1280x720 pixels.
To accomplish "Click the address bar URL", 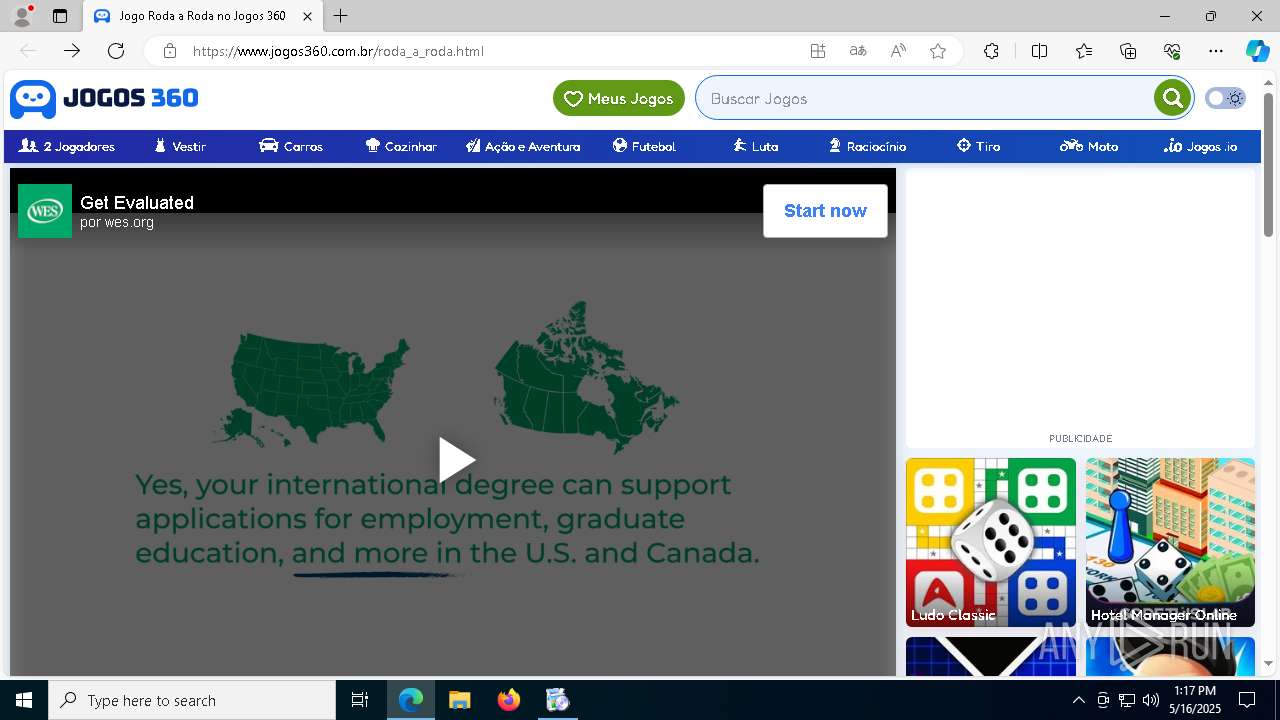I will coord(338,51).
